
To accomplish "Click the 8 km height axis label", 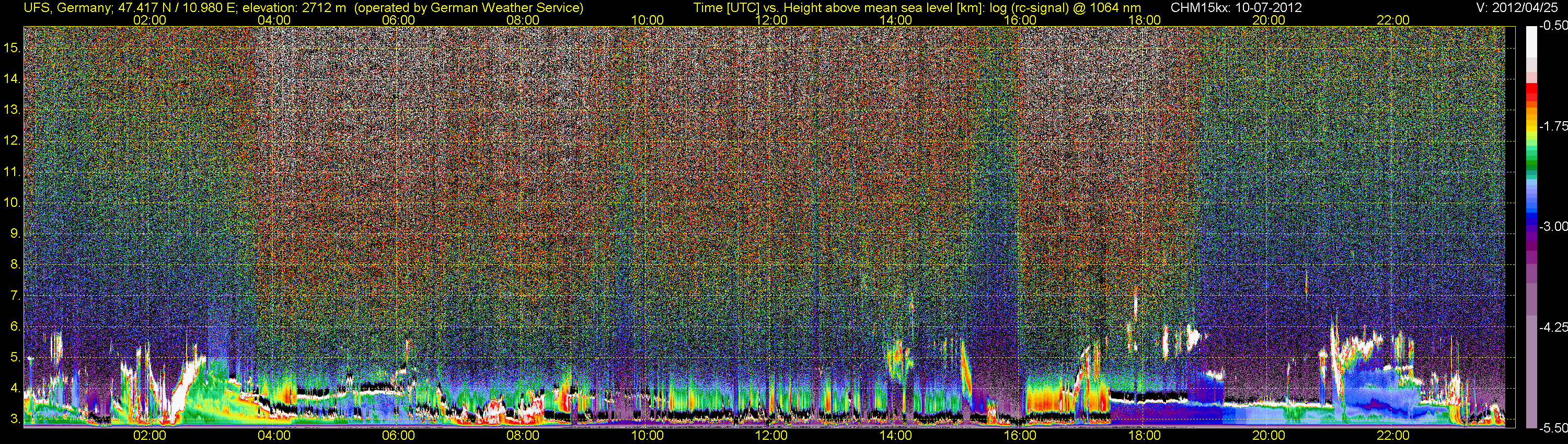I will click(x=15, y=265).
